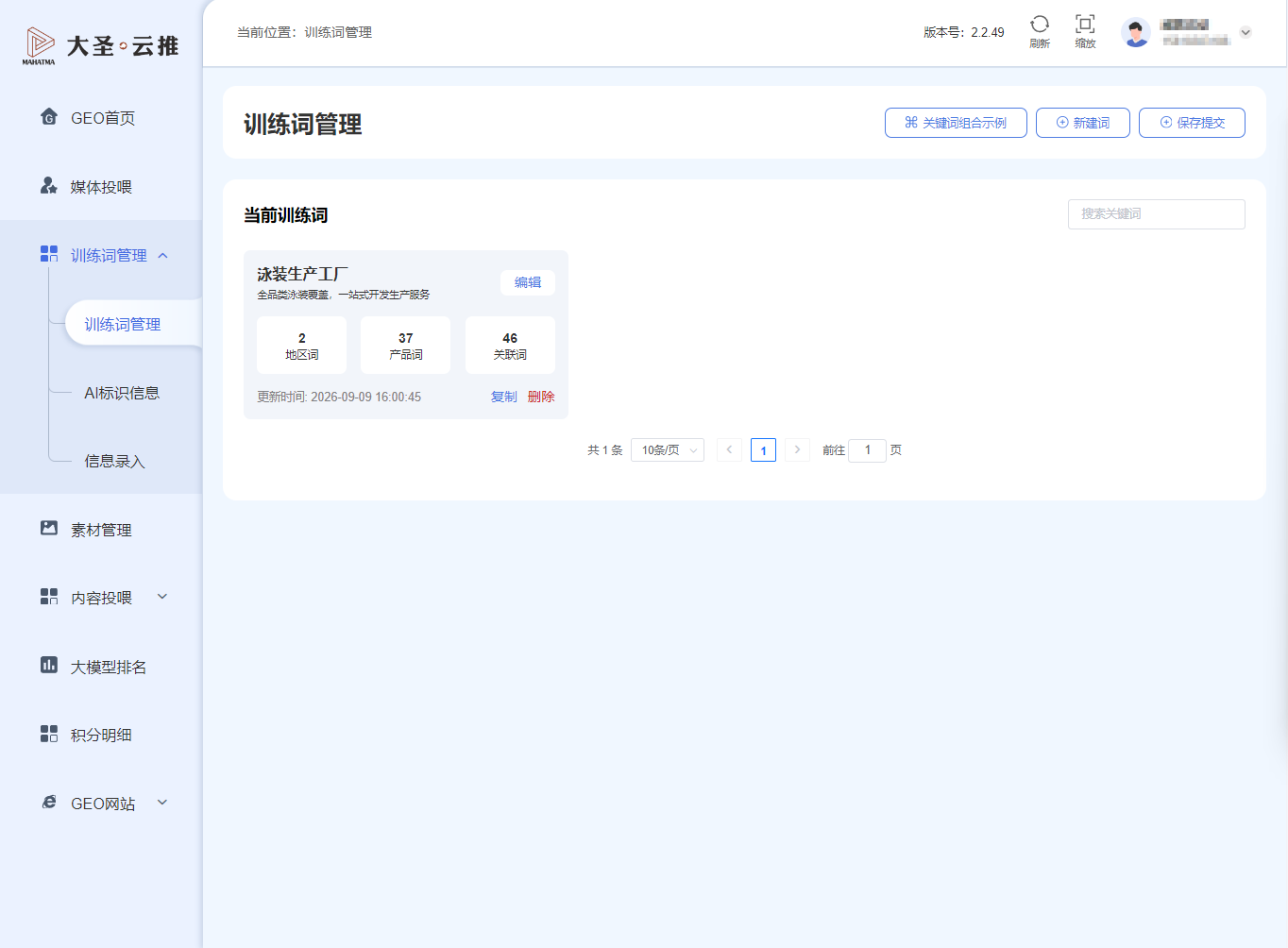Viewport: 1288px width, 948px height.
Task: Click the 关键词组合示例 button
Action: pyautogui.click(x=956, y=123)
